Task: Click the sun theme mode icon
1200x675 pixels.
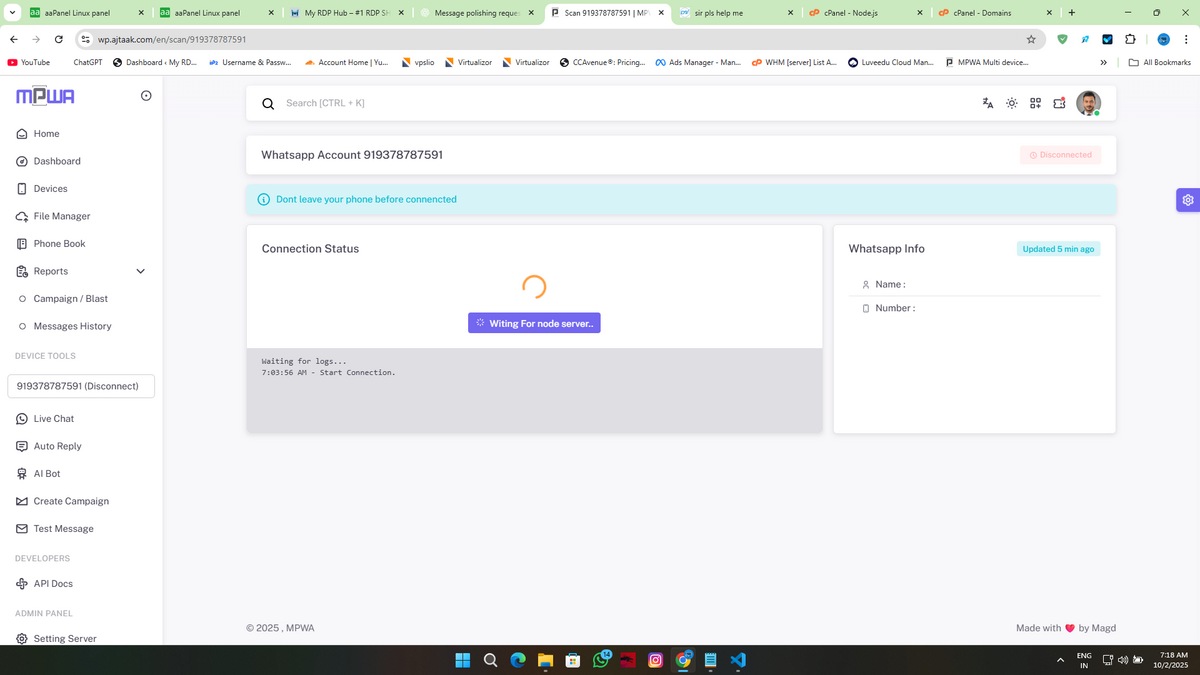Action: click(1011, 103)
